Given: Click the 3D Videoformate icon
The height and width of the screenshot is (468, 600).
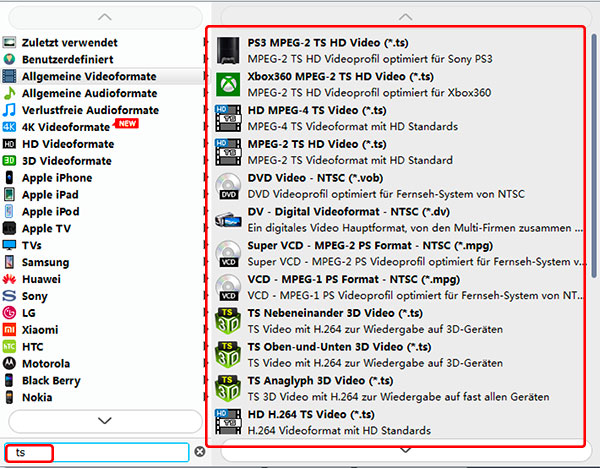Looking at the screenshot, I should [9, 161].
